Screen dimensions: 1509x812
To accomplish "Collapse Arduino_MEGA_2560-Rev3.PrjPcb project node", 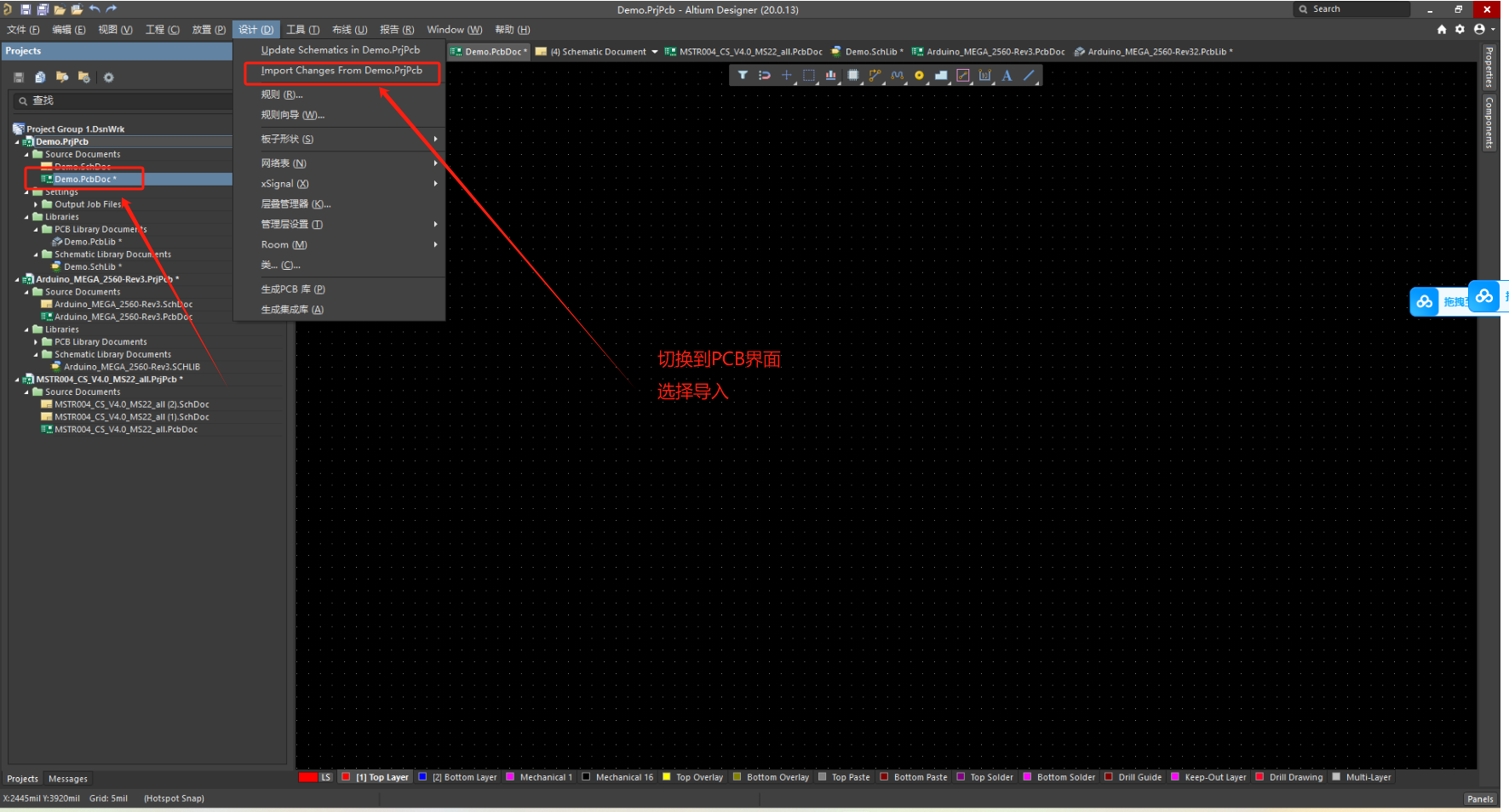I will pos(17,279).
